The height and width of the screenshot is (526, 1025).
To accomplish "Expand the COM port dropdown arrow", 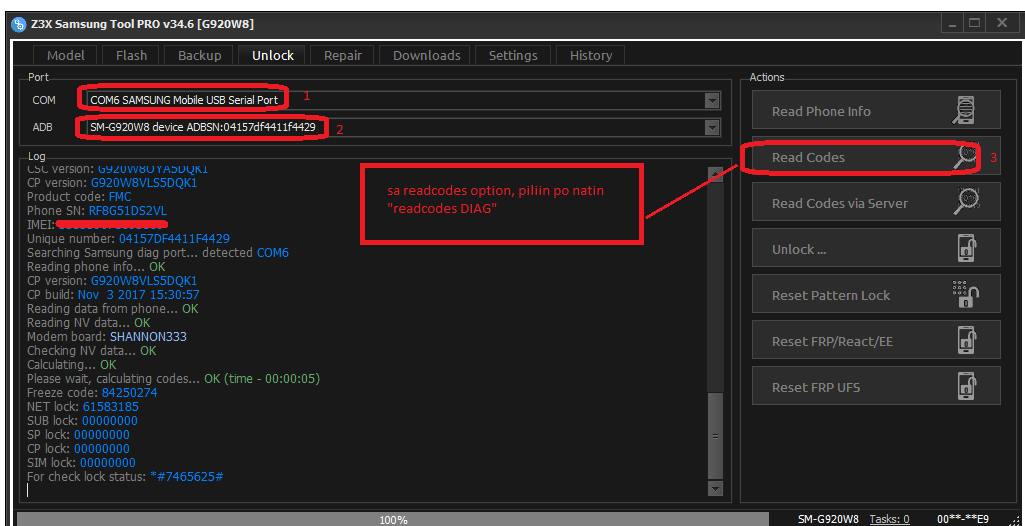I will point(712,101).
